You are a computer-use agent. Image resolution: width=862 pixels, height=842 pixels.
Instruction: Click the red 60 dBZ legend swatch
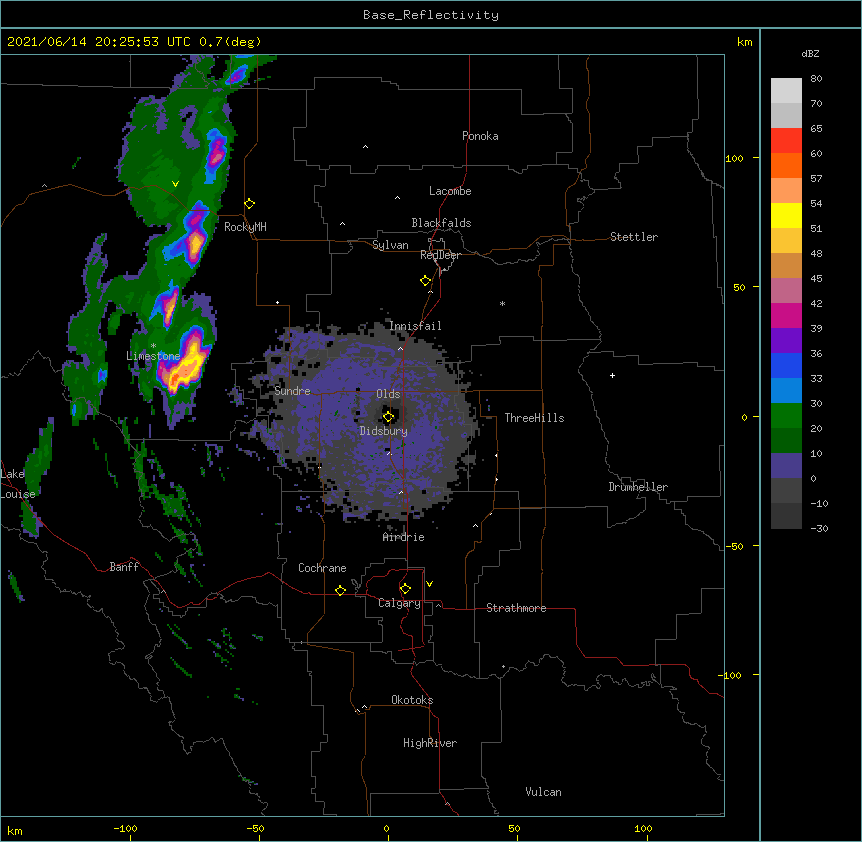(786, 141)
